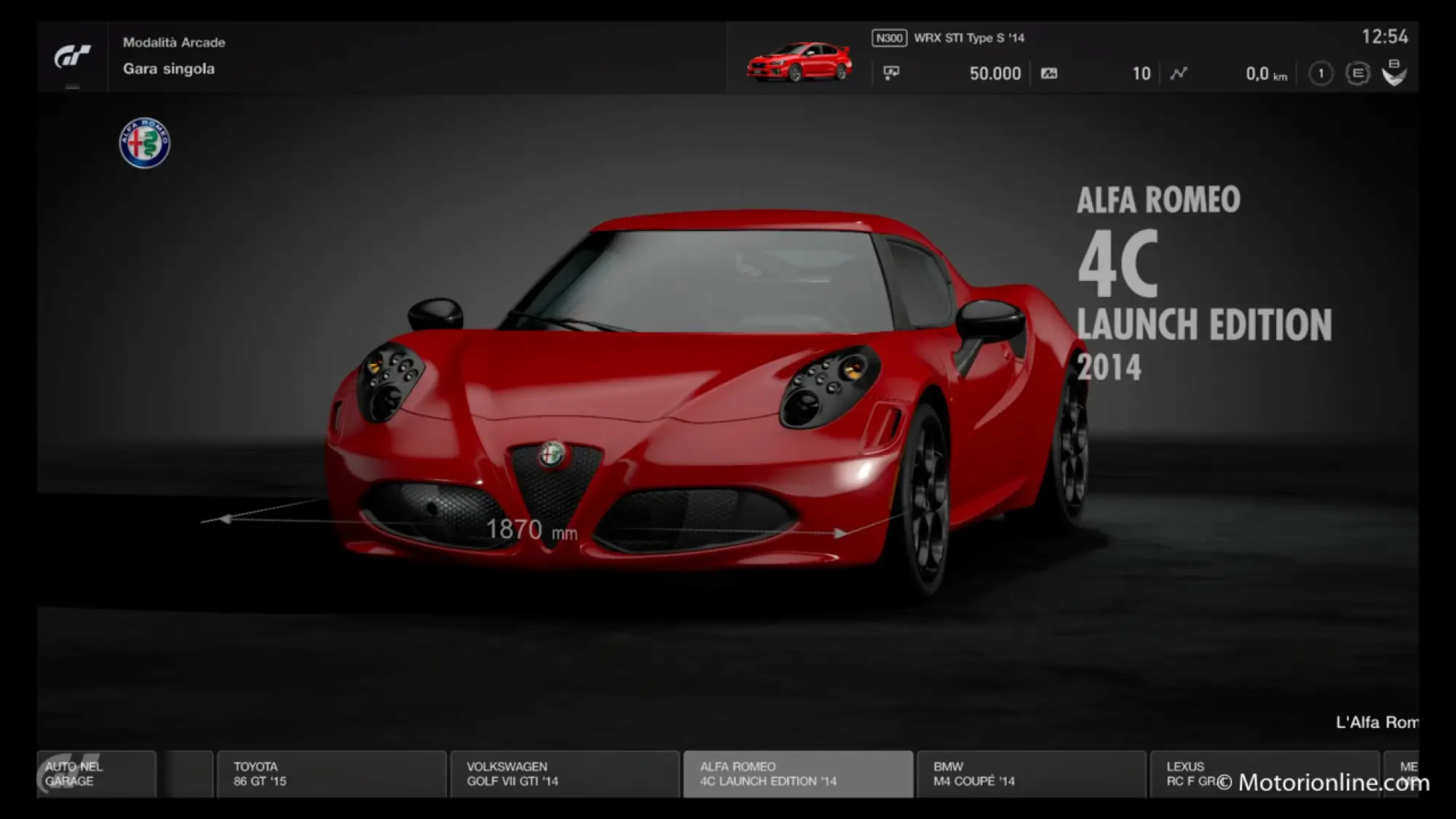The image size is (1456, 819).
Task: Select the LEXUS RC F tab
Action: point(1265,774)
